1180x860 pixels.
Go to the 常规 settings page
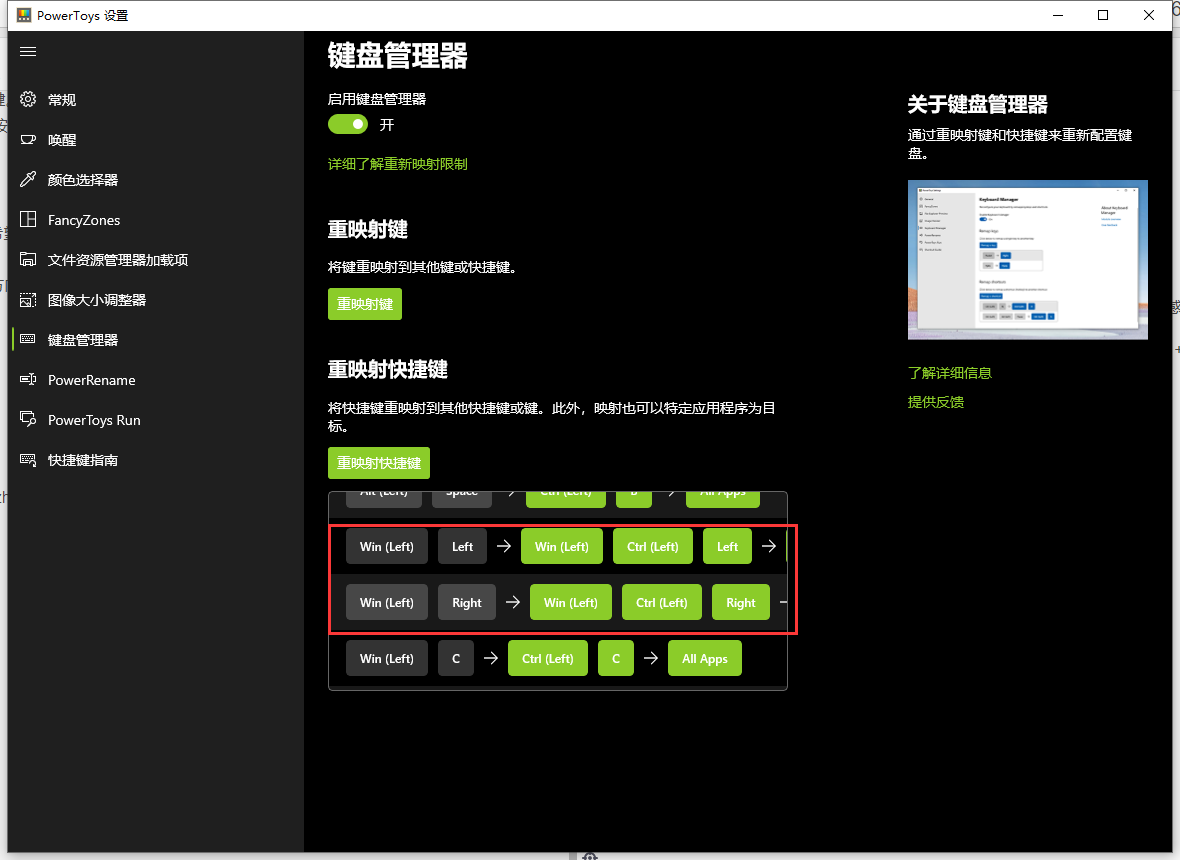tap(156, 99)
